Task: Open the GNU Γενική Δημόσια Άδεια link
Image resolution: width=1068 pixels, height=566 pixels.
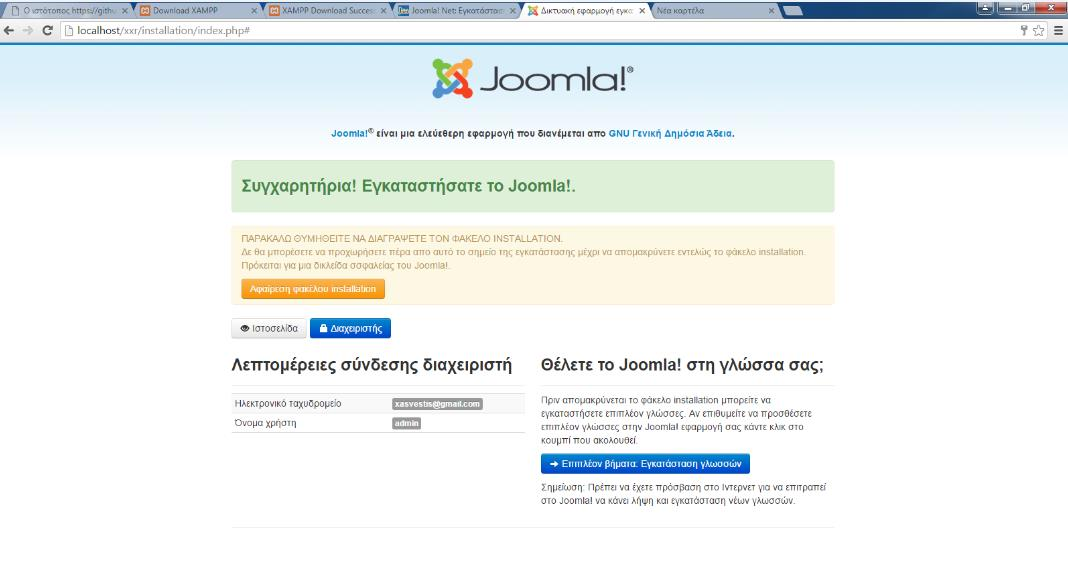Action: 670,133
